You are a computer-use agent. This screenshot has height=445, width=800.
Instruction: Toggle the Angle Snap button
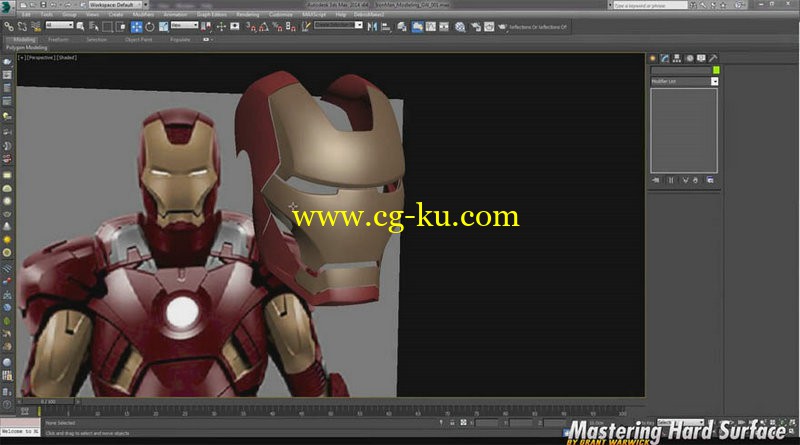264,27
